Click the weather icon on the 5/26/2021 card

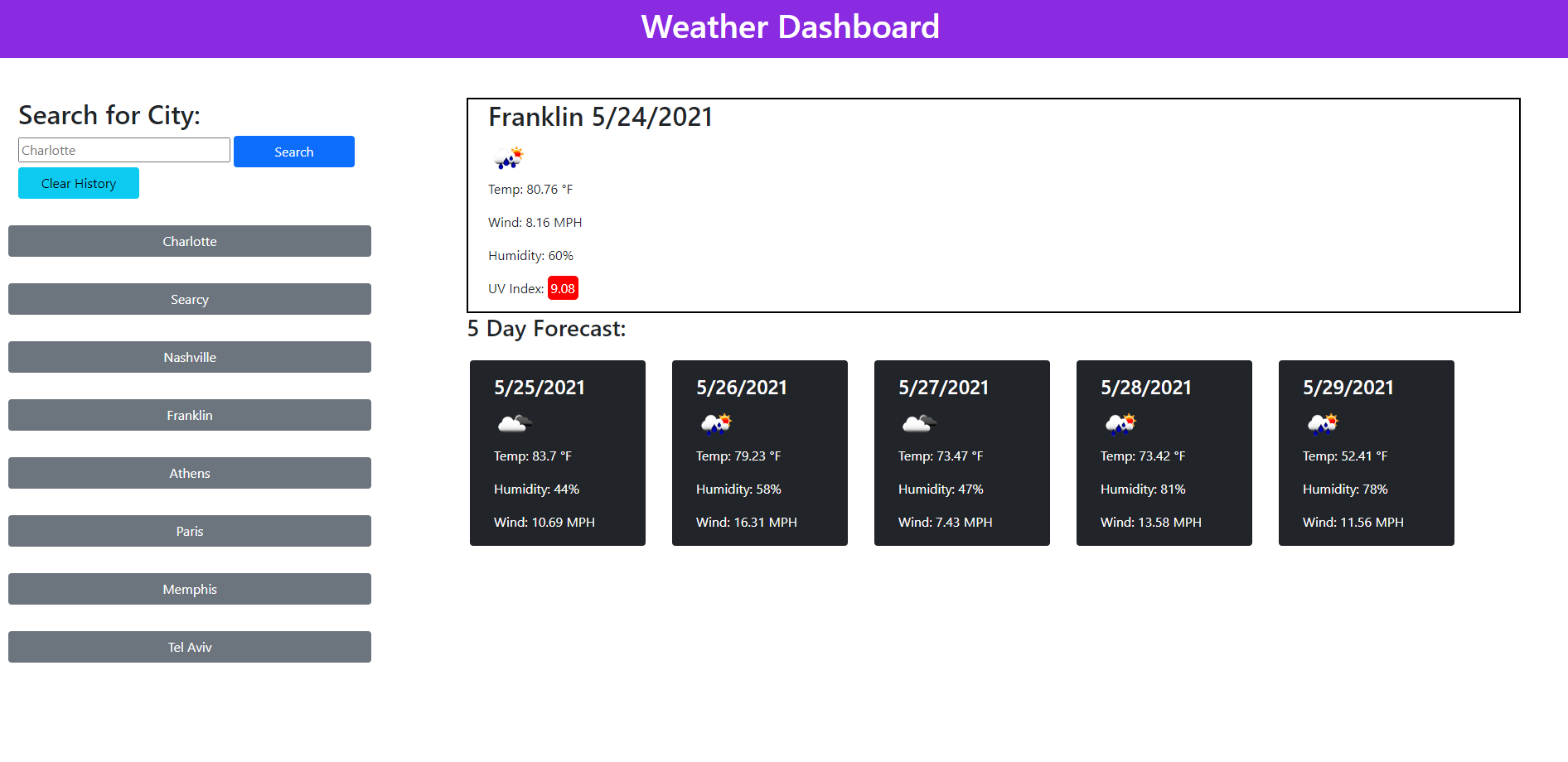tap(714, 423)
